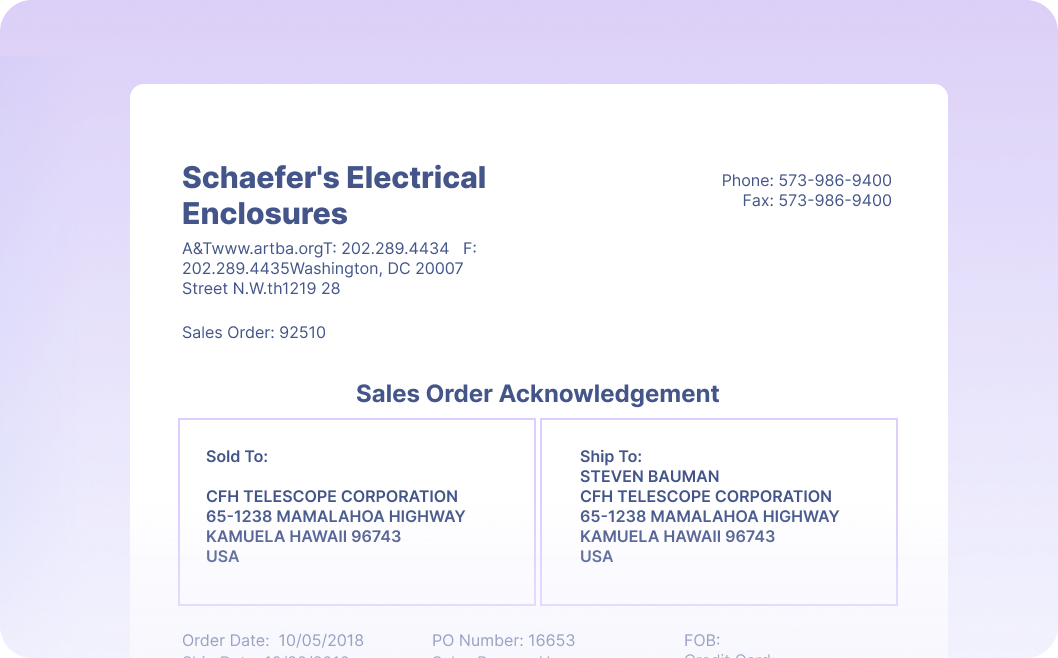Screen dimensions: 1058x658
Task: Click the Sold To: label
Action: tap(237, 457)
